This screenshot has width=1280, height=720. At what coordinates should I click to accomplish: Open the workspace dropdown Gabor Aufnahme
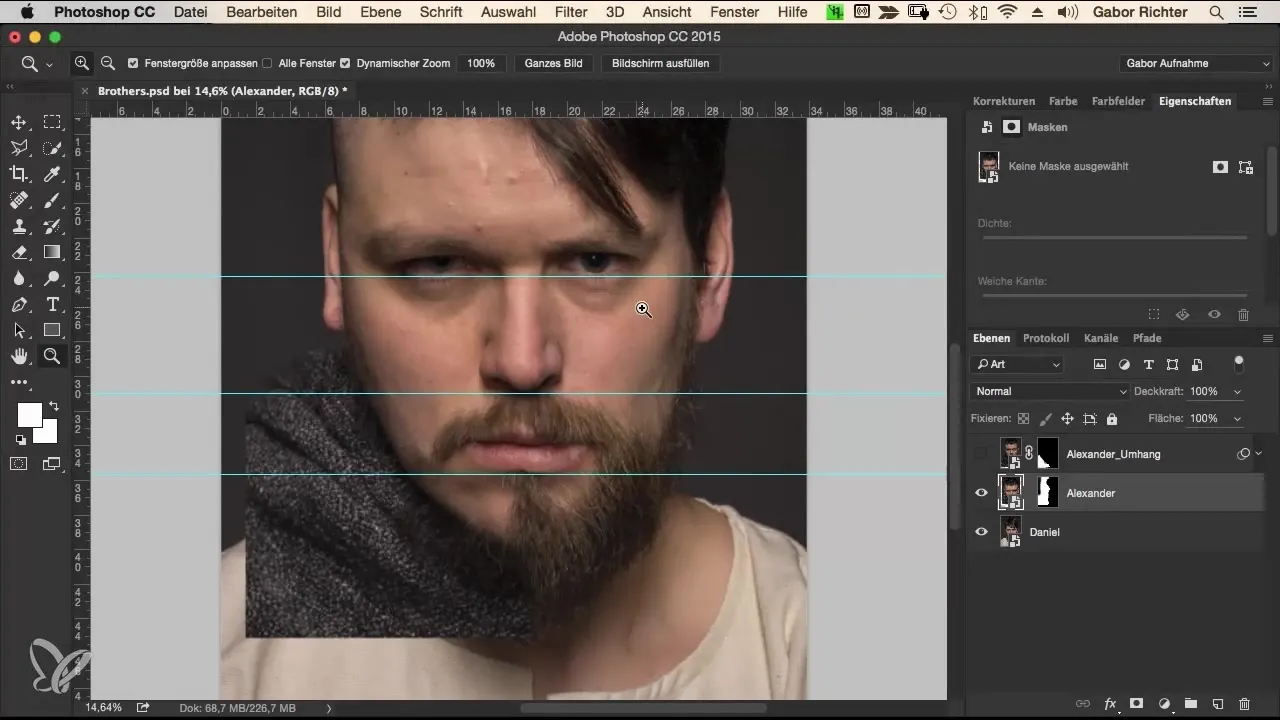coord(1195,63)
